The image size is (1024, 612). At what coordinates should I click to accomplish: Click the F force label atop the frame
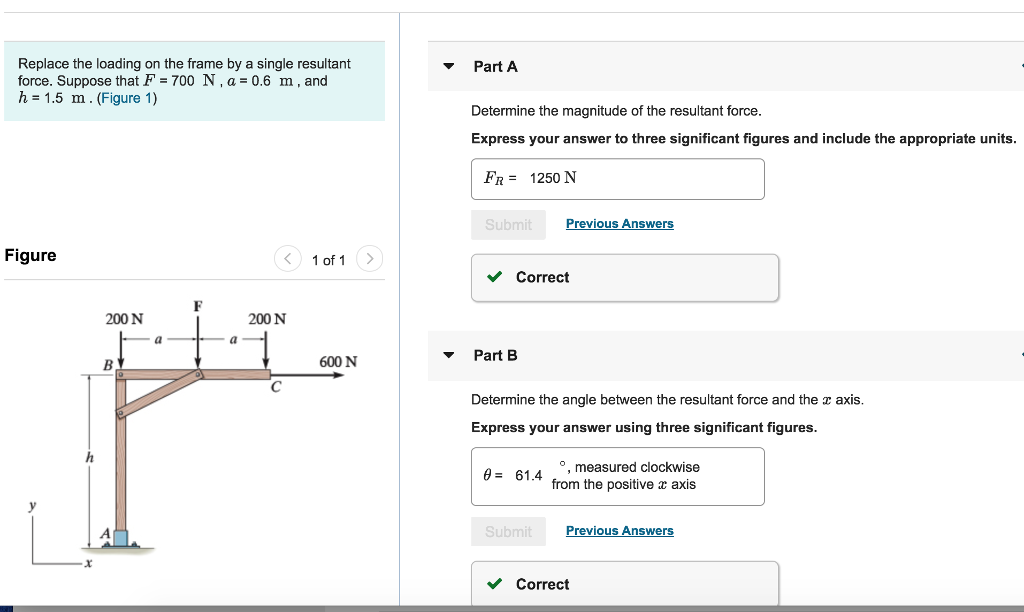click(x=198, y=305)
